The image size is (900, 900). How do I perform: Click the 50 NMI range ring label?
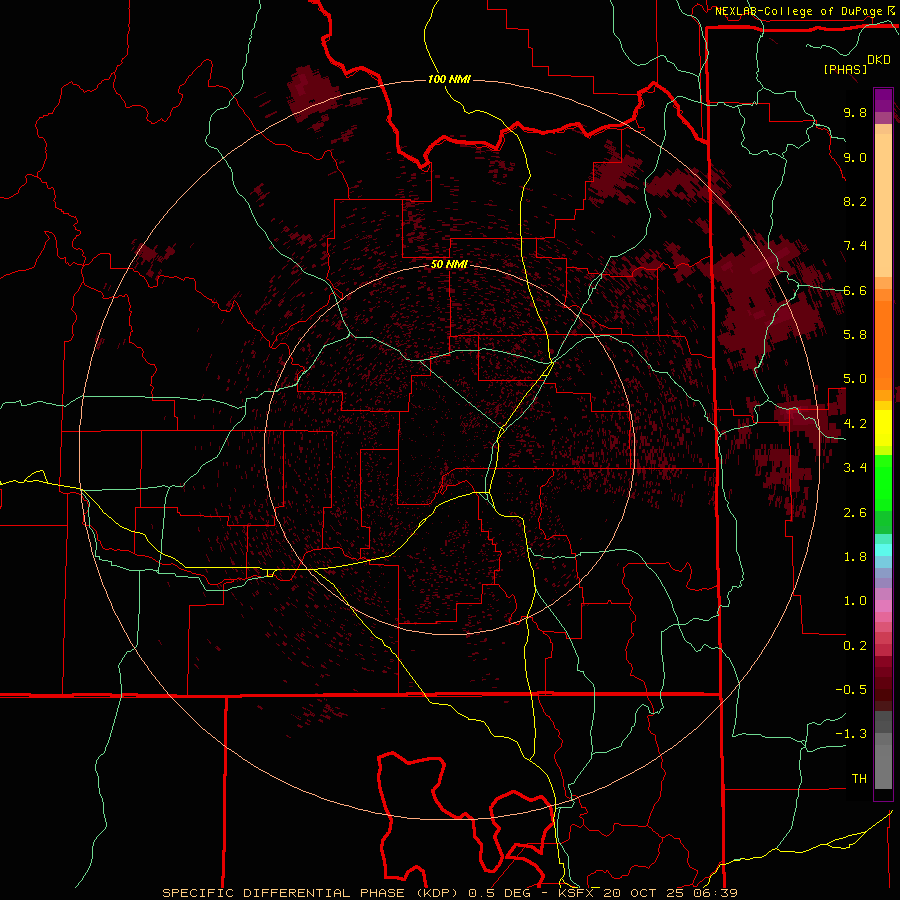point(449,265)
